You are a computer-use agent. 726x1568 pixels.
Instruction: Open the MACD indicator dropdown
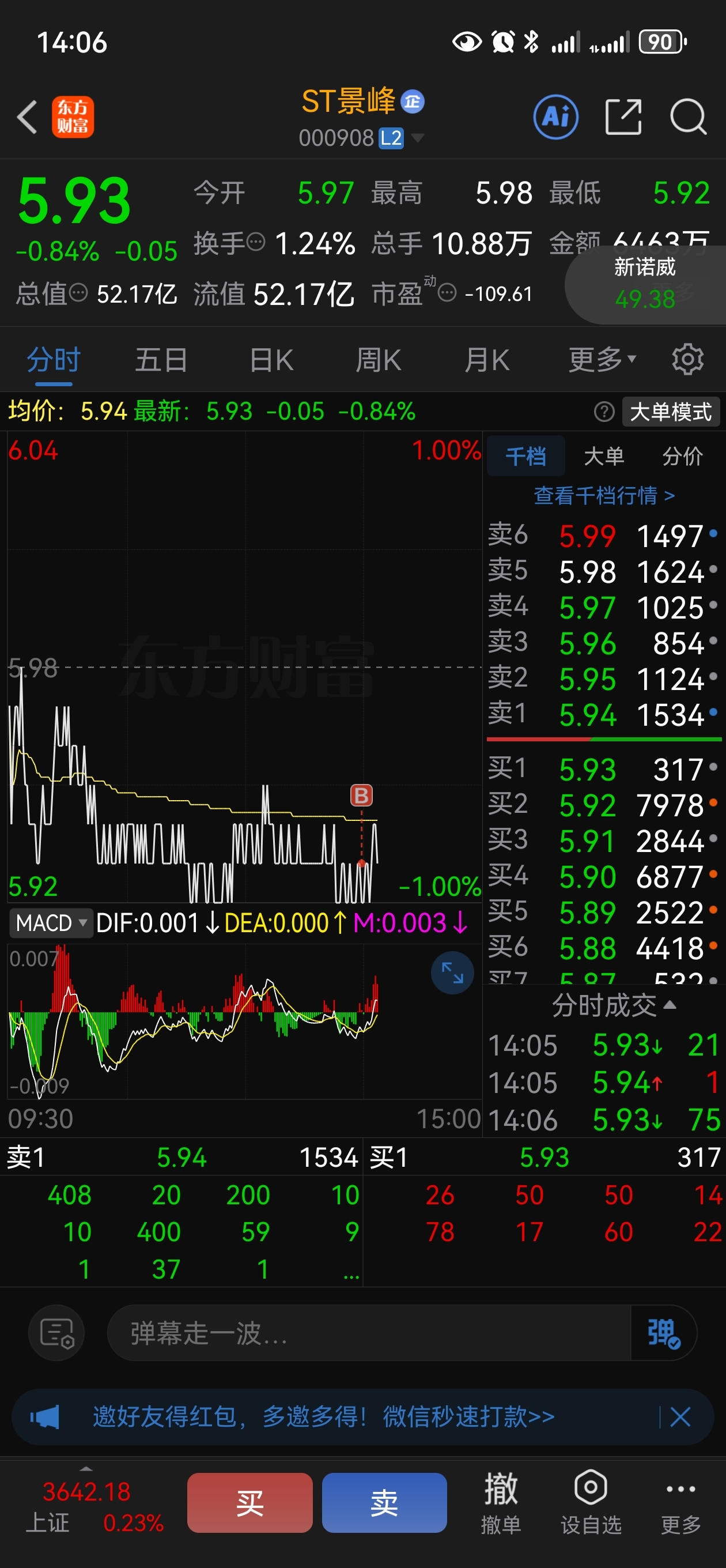pyautogui.click(x=51, y=923)
